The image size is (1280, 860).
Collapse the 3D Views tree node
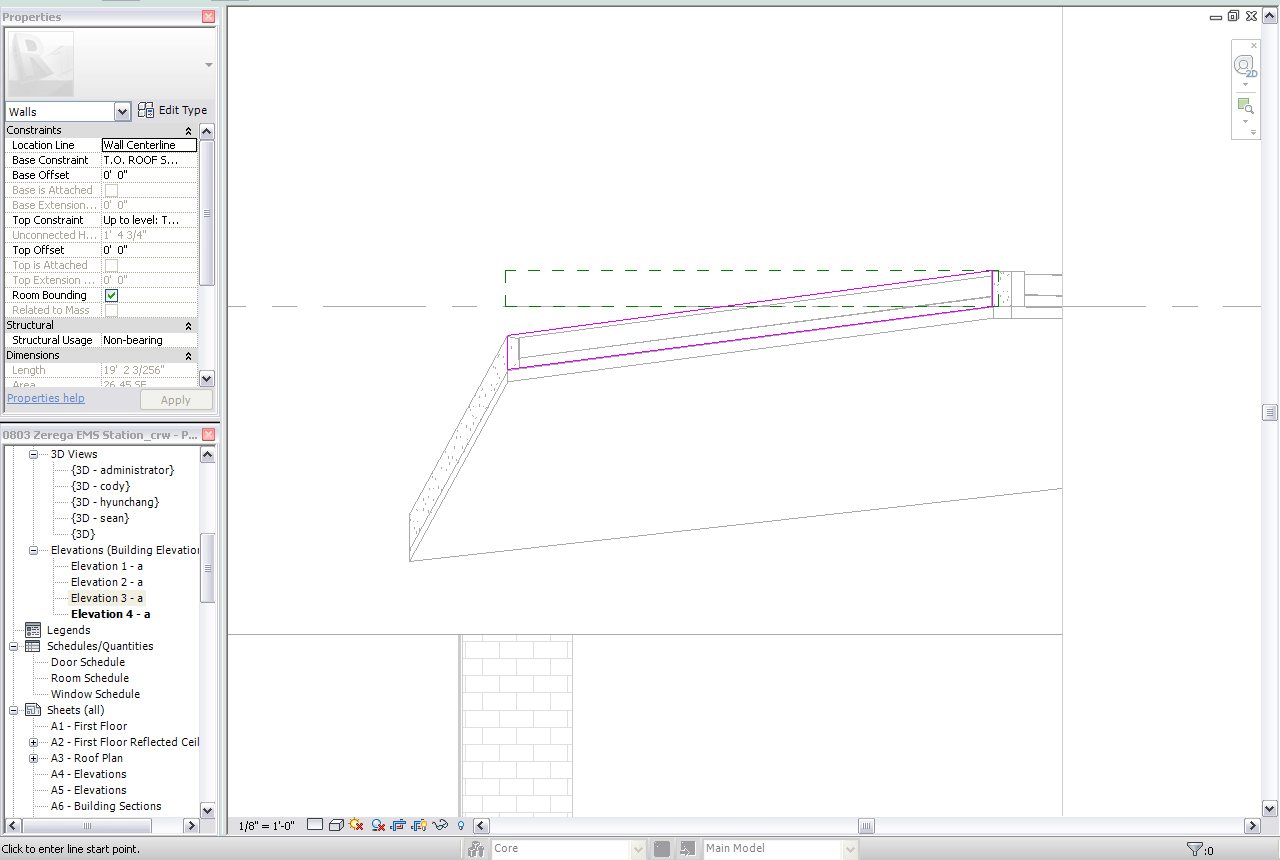point(33,454)
